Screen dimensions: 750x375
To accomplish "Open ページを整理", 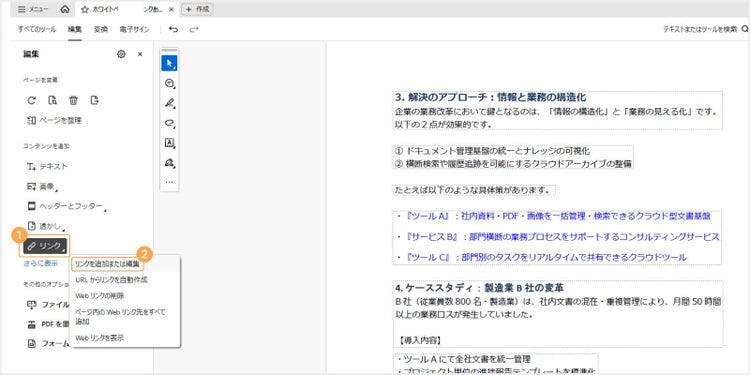I will click(x=54, y=121).
